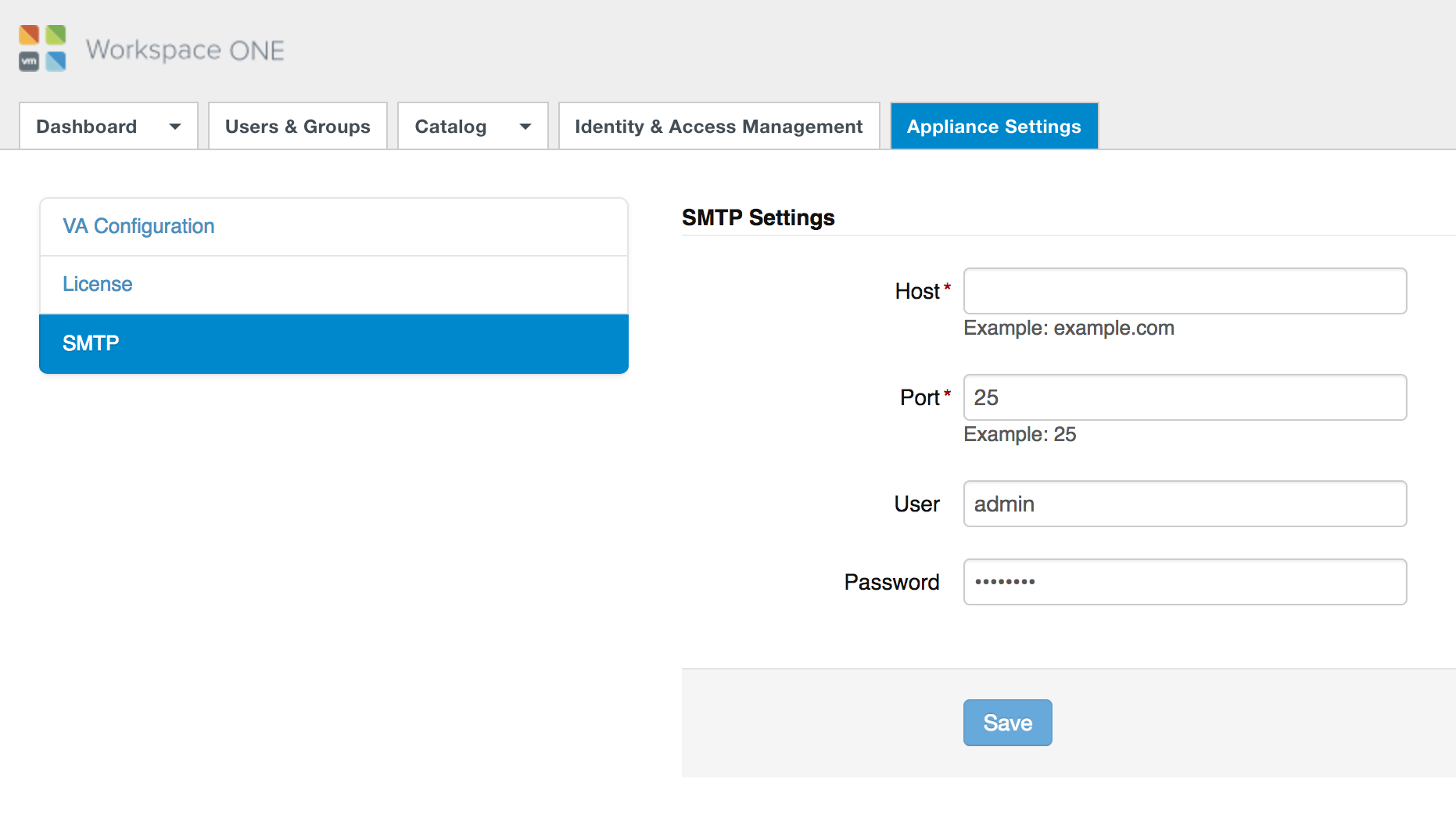Click the Workspace ONE logo icon
The height and width of the screenshot is (815, 1456).
pos(42,48)
